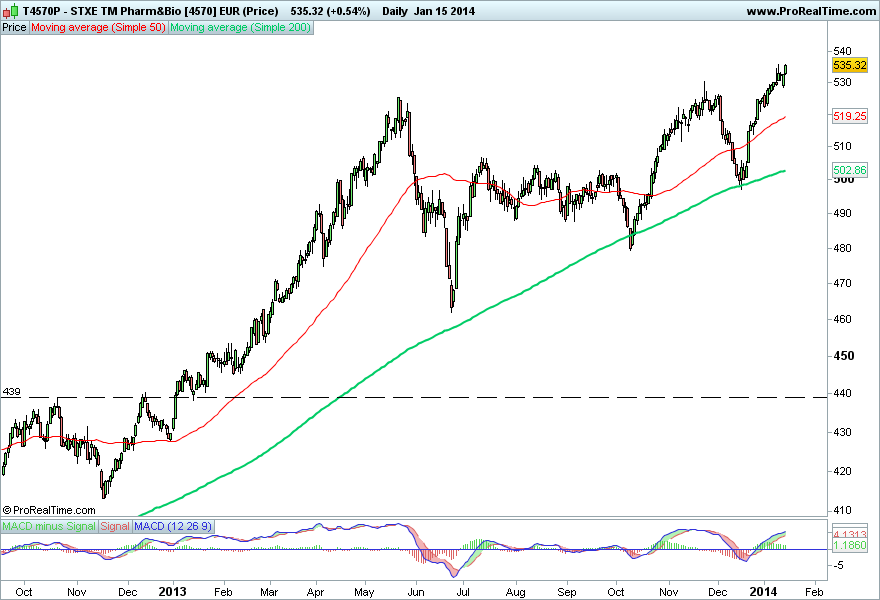The image size is (880, 600).
Task: Click the Jan 15 2014 date in the header
Action: (444, 11)
